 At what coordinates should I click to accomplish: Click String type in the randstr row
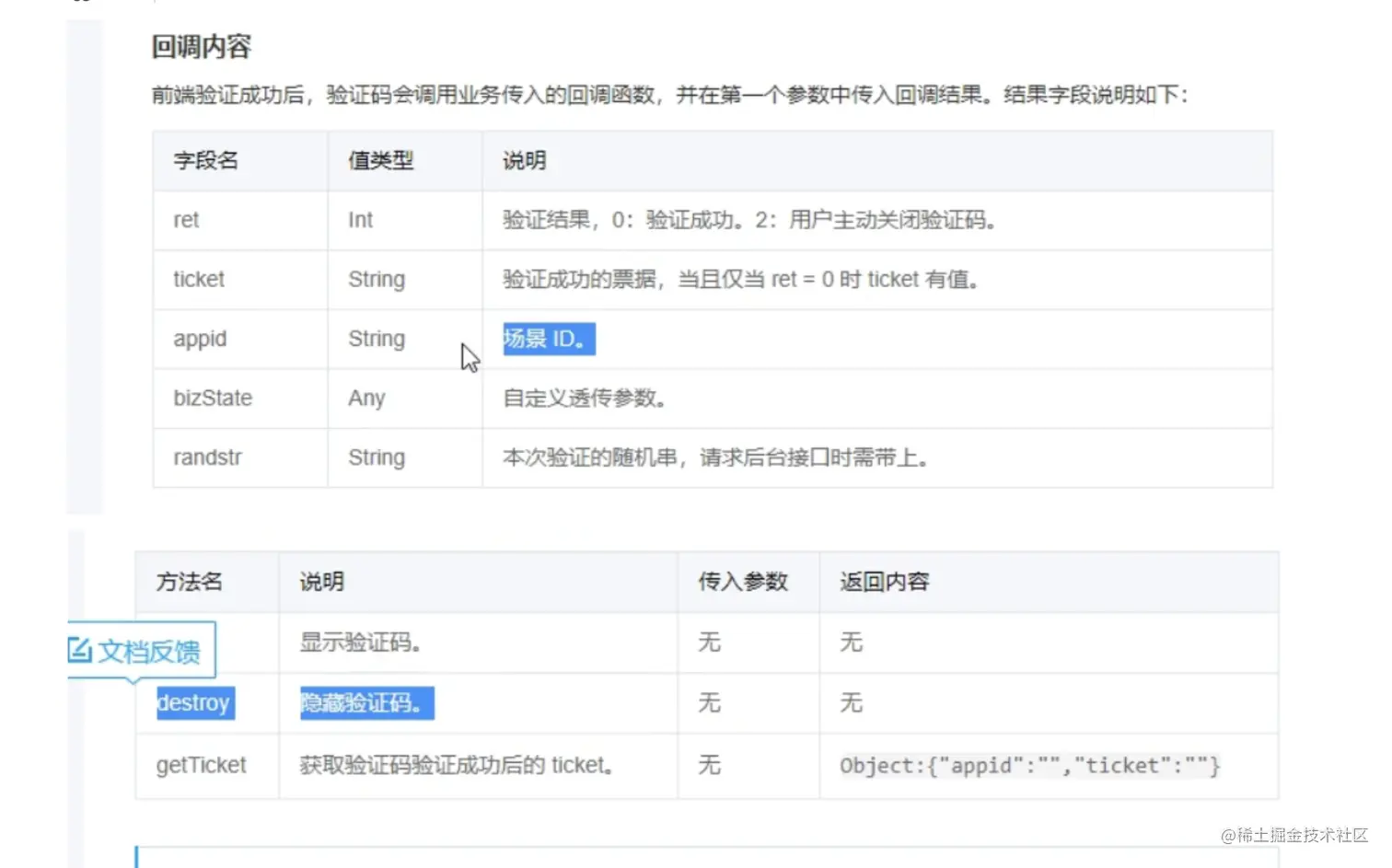point(377,457)
